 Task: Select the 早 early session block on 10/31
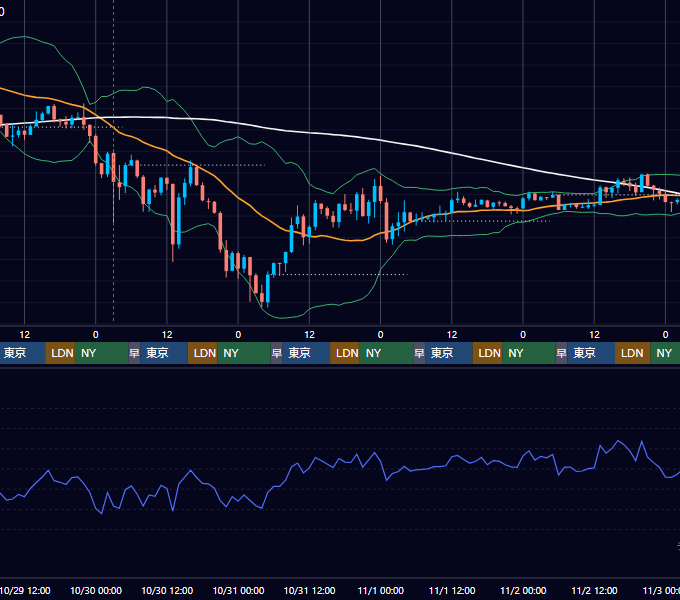[277, 353]
